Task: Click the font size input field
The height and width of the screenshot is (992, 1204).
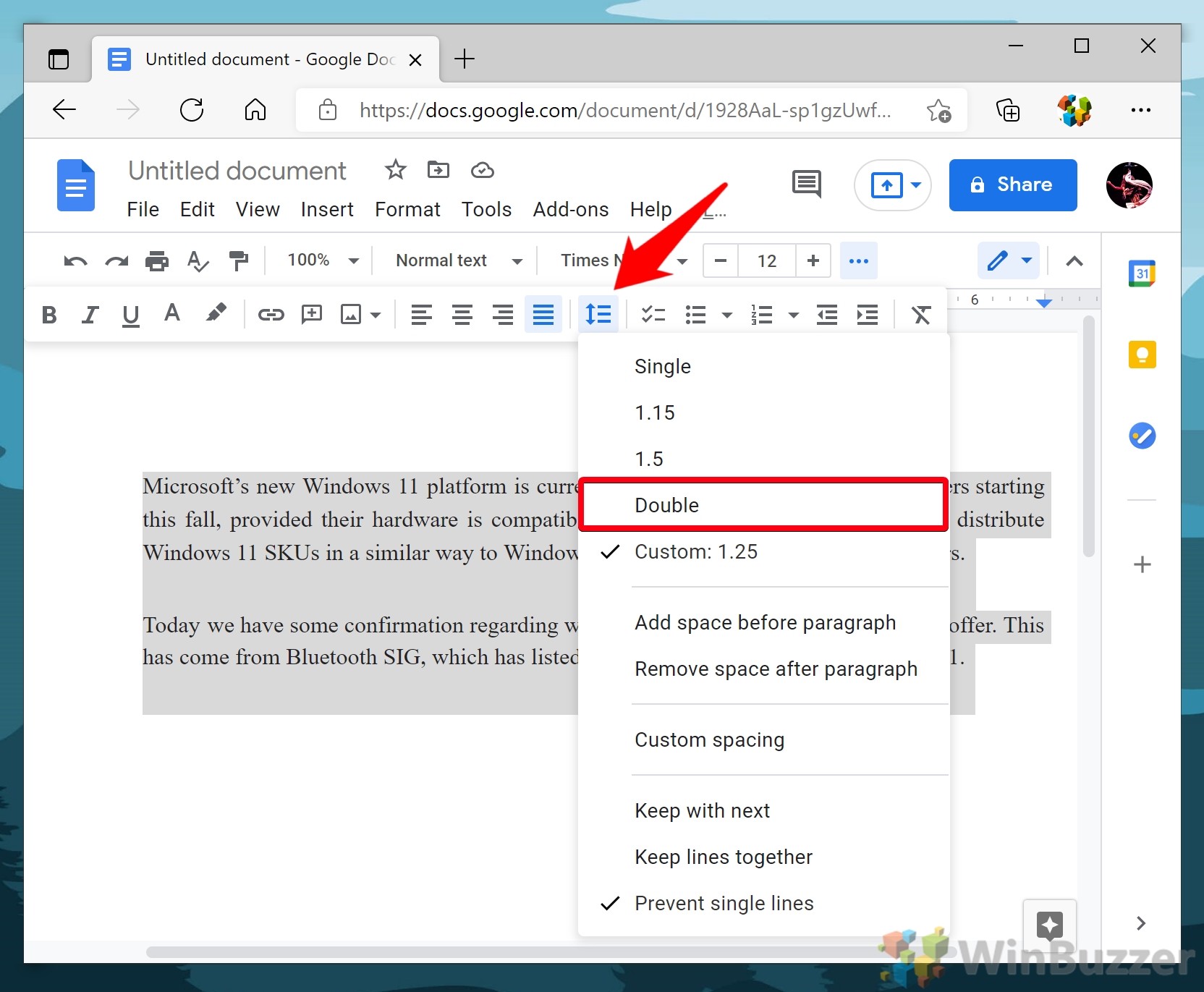Action: [766, 260]
